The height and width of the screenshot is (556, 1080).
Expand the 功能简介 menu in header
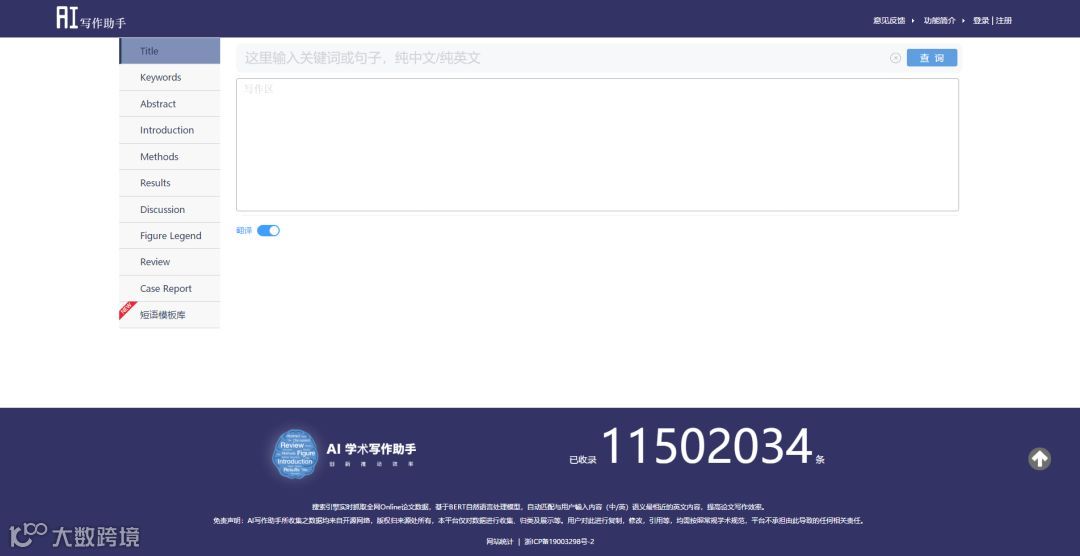pos(944,21)
